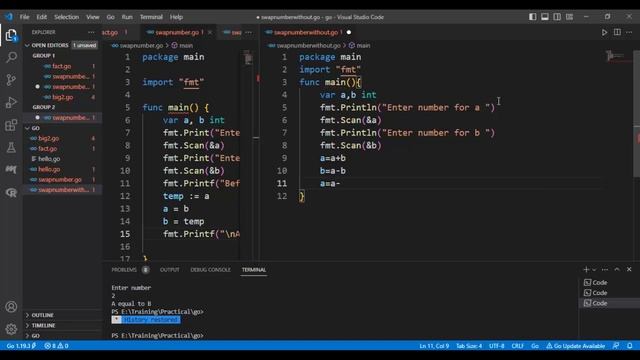
Task: Toggle primary side bar layout icon
Action: coord(533,17)
